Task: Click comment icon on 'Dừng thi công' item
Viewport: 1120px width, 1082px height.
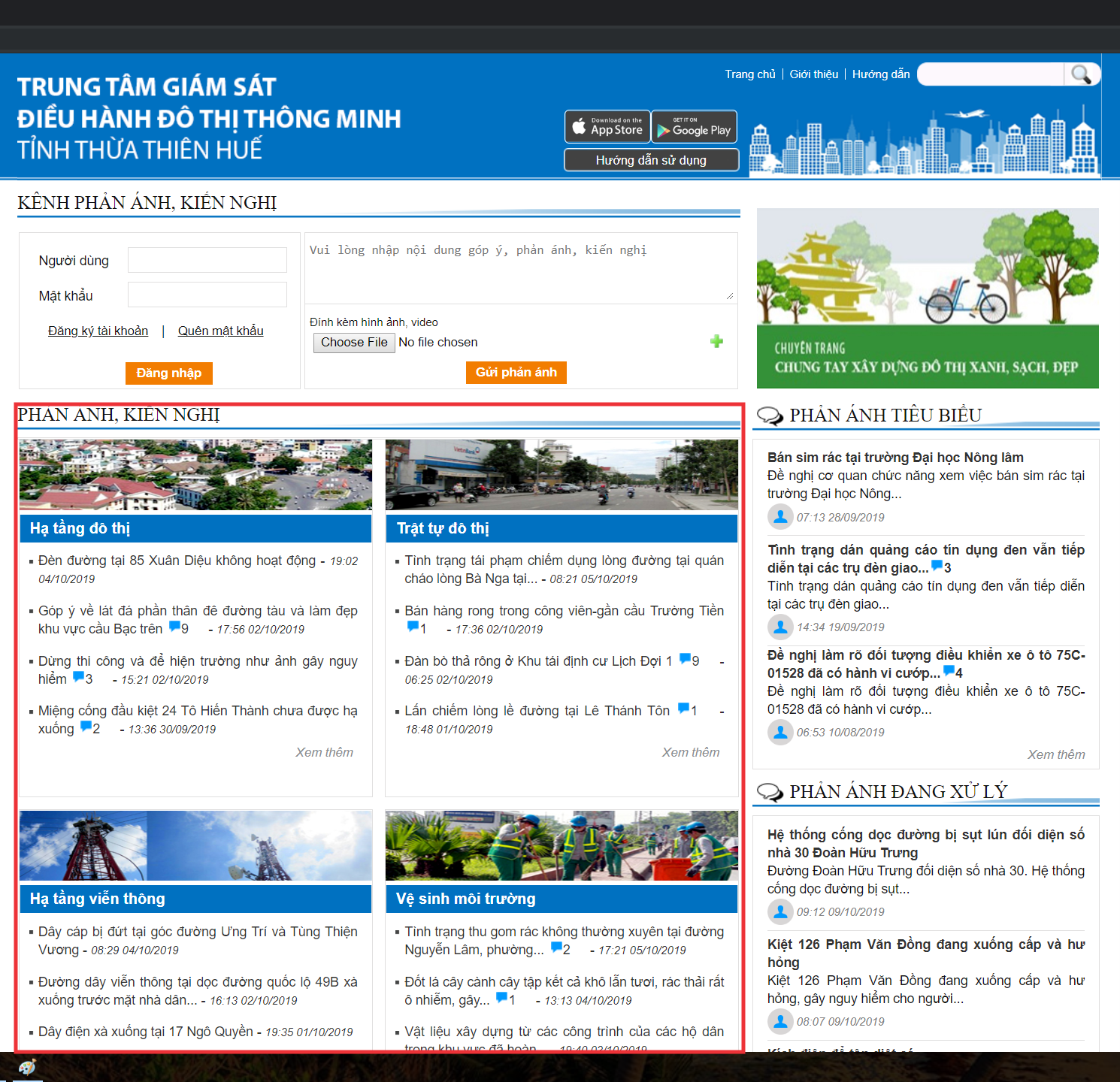Action: pos(78,677)
